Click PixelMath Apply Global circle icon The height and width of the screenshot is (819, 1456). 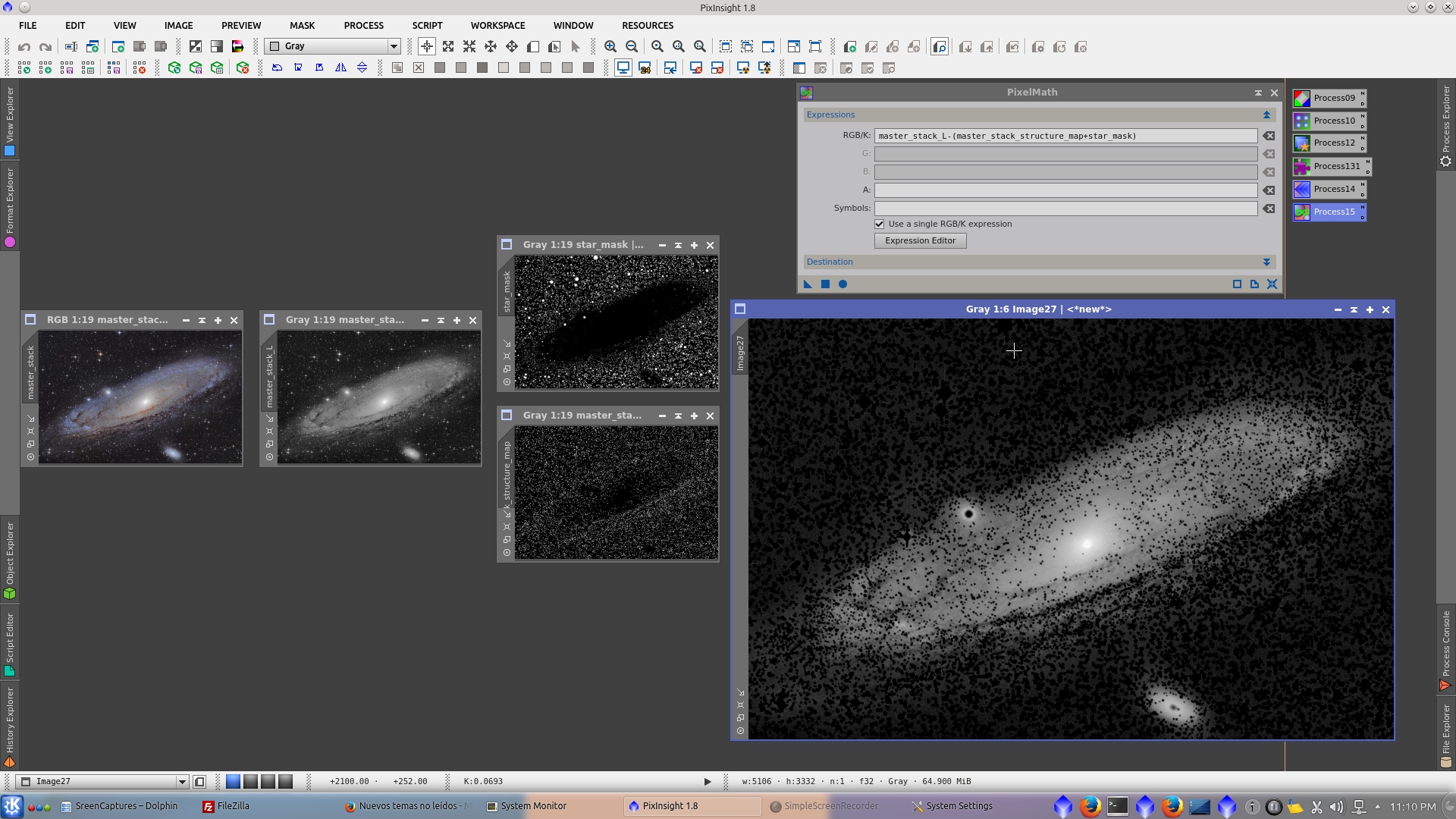pos(843,284)
